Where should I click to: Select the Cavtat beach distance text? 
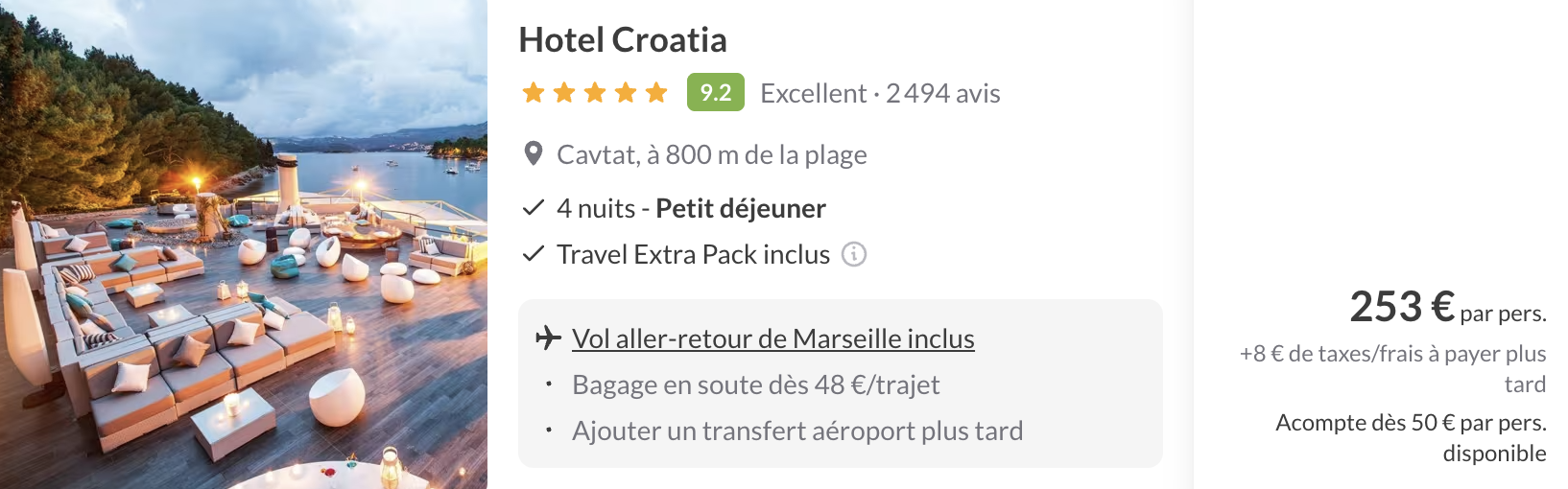[x=711, y=154]
